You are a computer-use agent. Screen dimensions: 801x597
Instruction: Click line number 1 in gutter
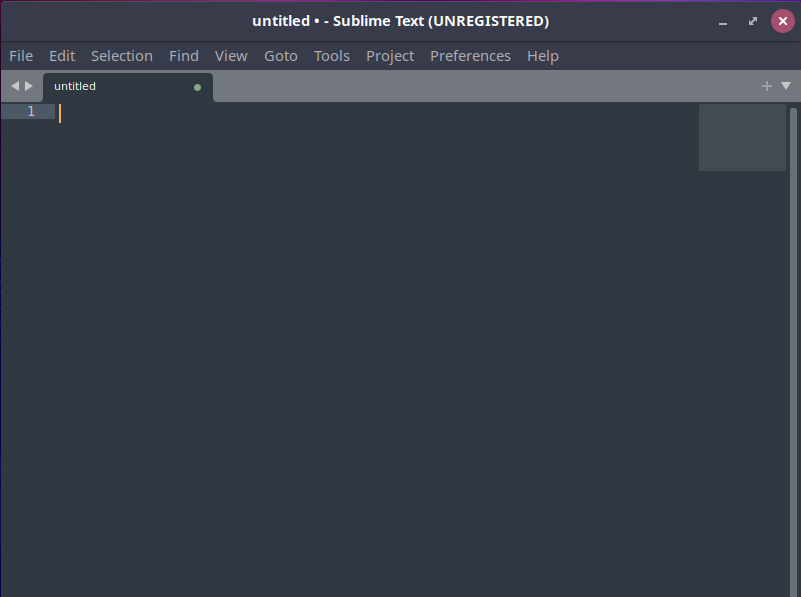(x=31, y=111)
